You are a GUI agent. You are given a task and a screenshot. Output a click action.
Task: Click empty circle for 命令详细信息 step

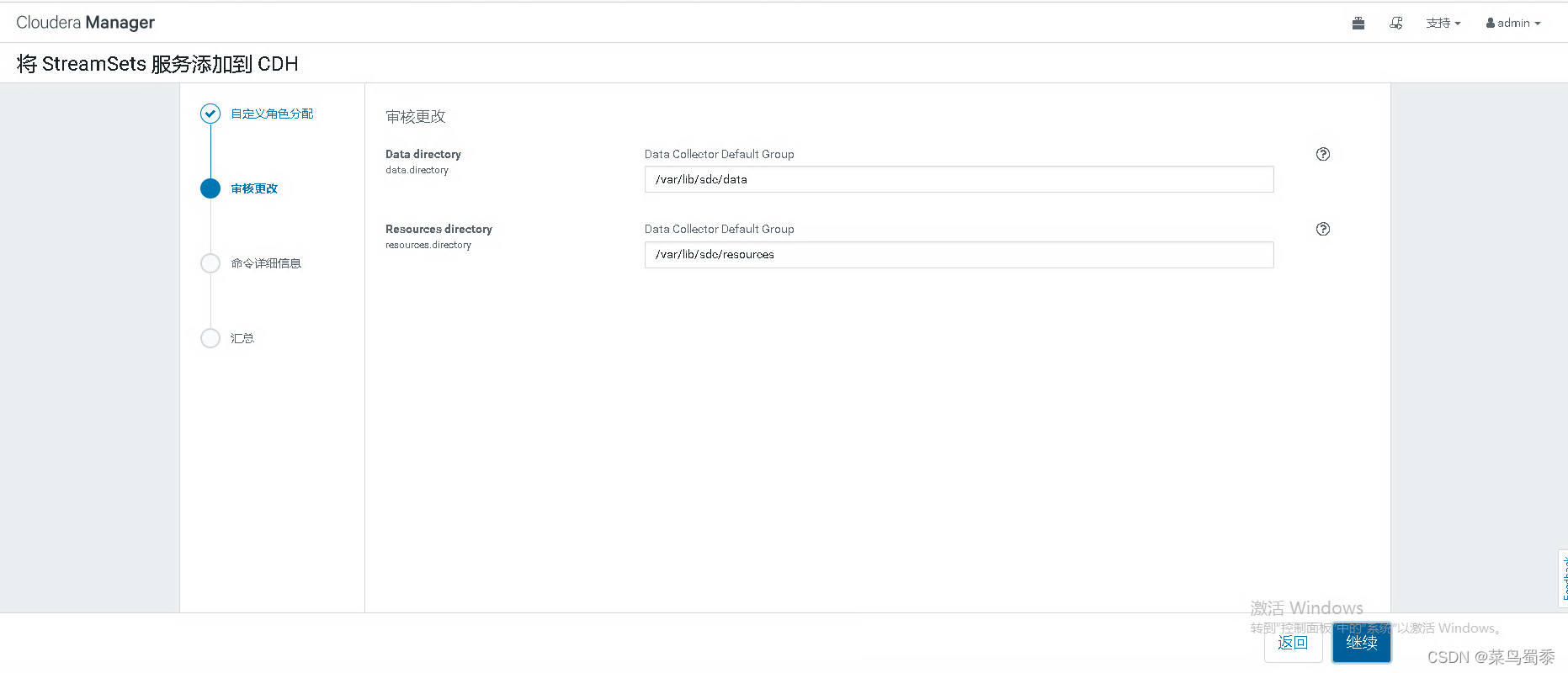(x=210, y=263)
